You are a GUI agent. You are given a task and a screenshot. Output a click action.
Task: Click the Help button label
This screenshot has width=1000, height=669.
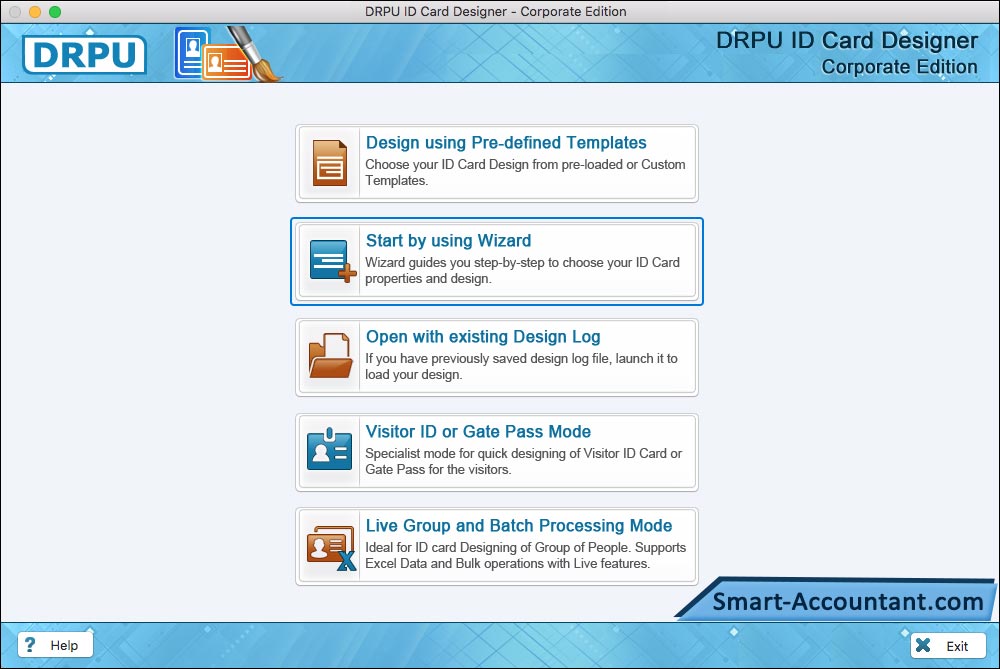point(64,645)
